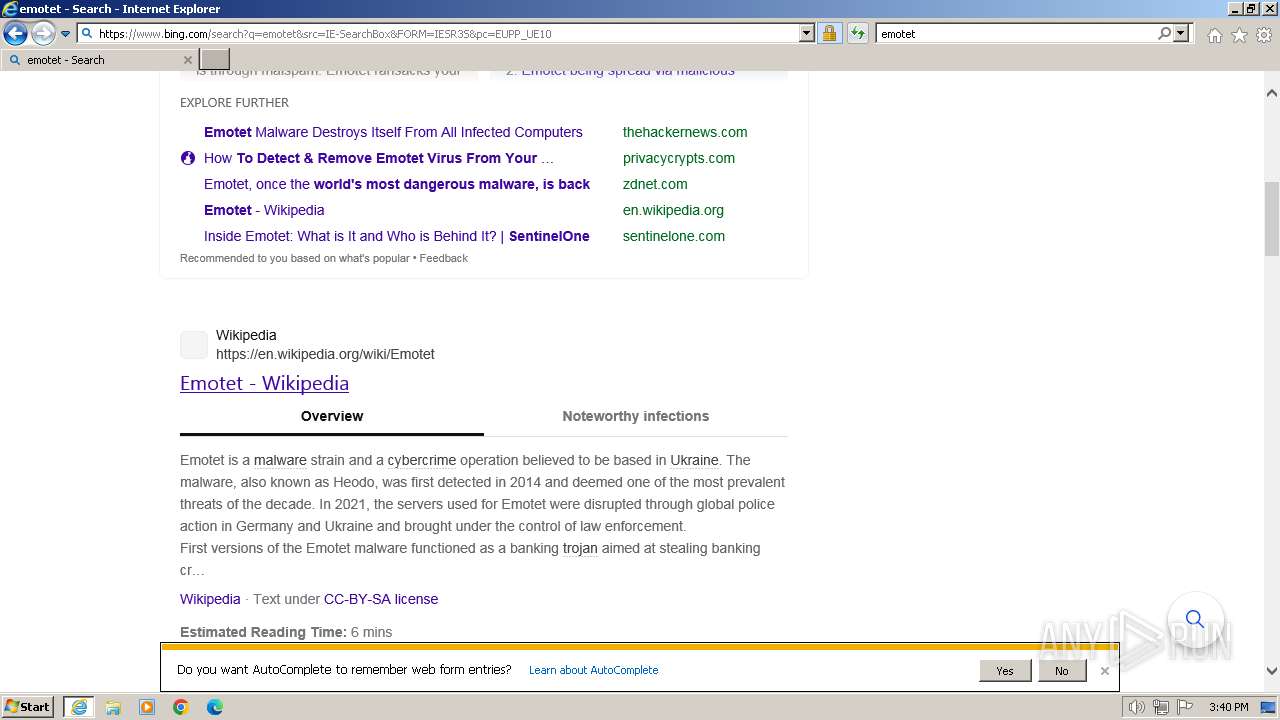Click the security lock icon
The height and width of the screenshot is (720, 1280).
click(829, 33)
